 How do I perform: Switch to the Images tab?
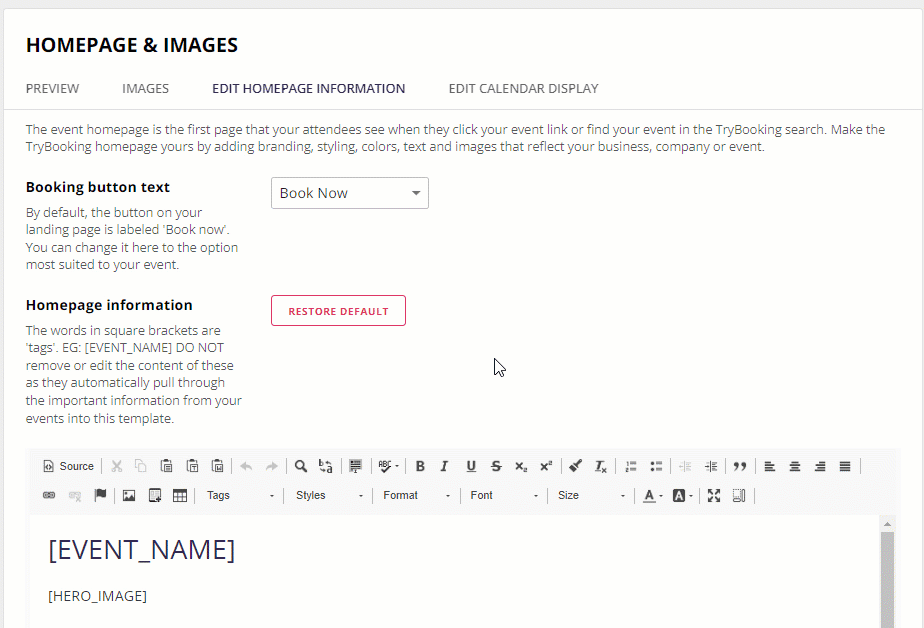(145, 88)
